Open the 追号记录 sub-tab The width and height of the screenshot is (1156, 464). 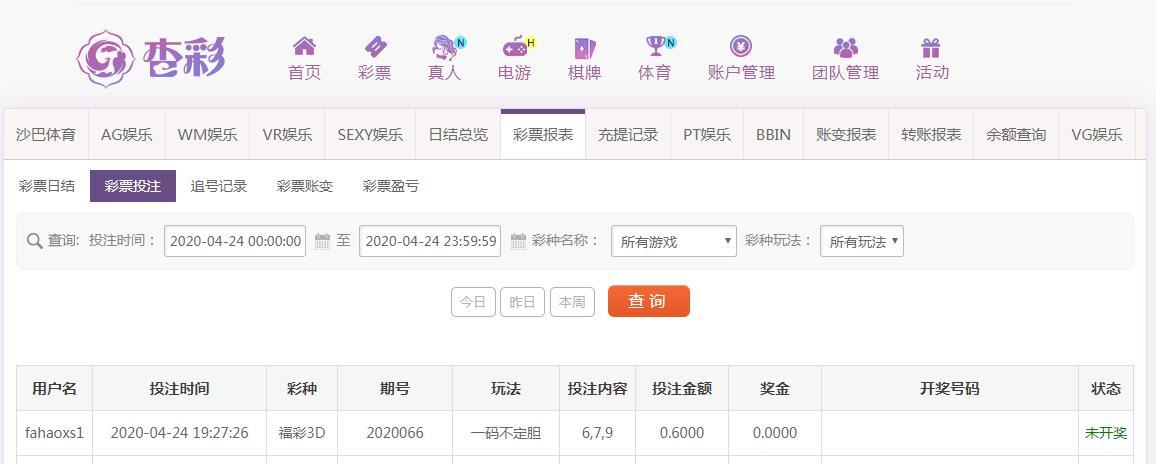218,186
